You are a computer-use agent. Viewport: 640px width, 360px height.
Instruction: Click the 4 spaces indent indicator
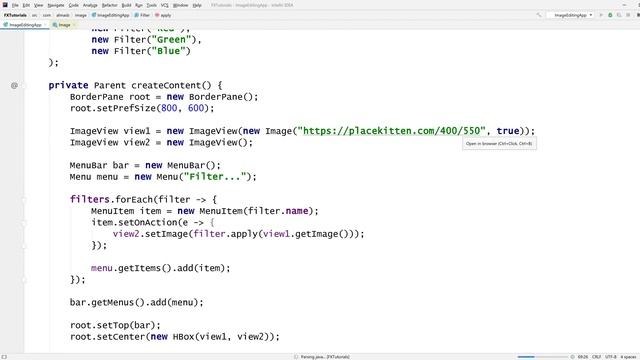[x=628, y=357]
